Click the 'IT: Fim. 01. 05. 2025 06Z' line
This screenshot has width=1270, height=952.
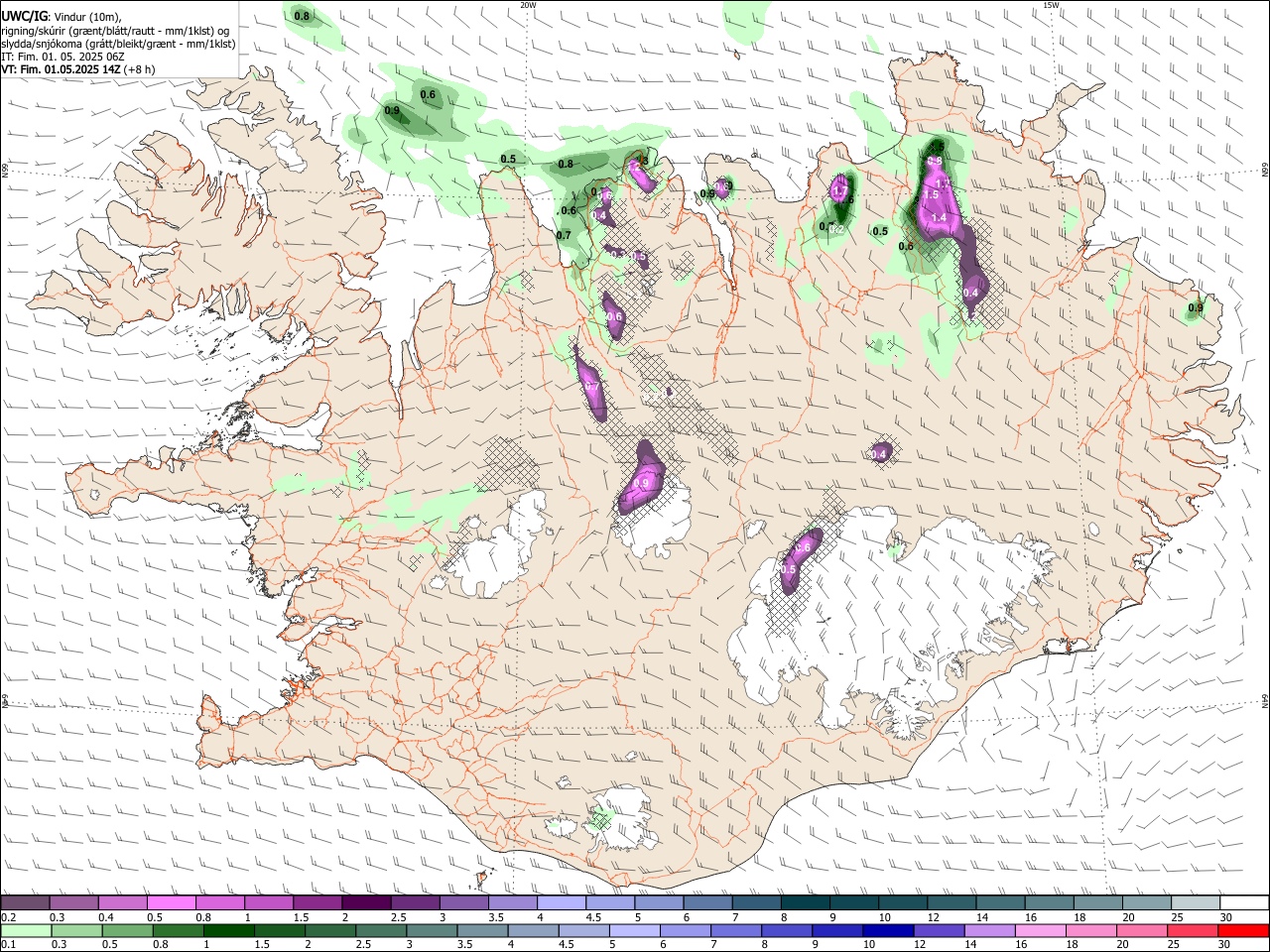pos(63,58)
